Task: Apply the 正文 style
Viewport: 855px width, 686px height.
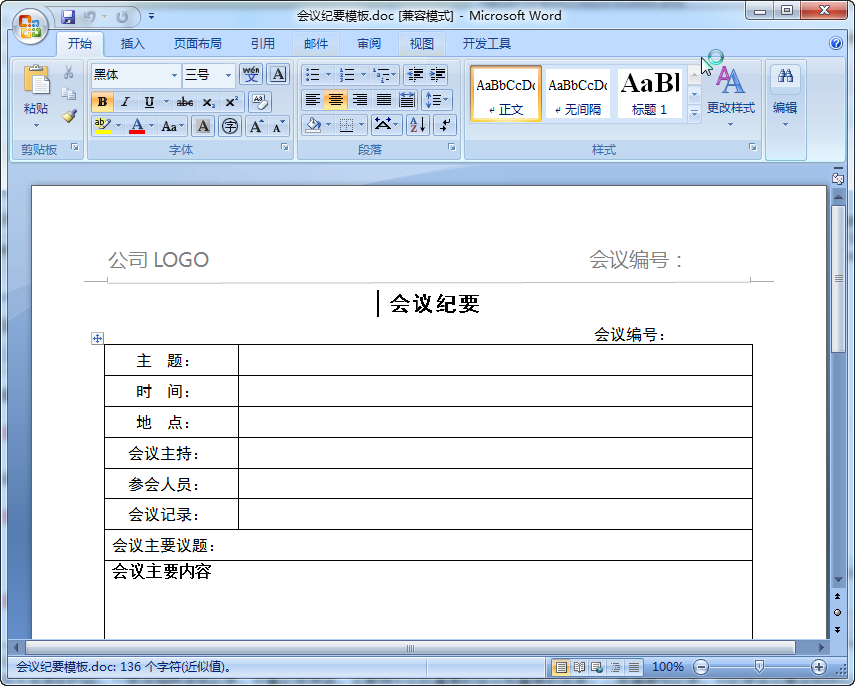Action: [505, 94]
